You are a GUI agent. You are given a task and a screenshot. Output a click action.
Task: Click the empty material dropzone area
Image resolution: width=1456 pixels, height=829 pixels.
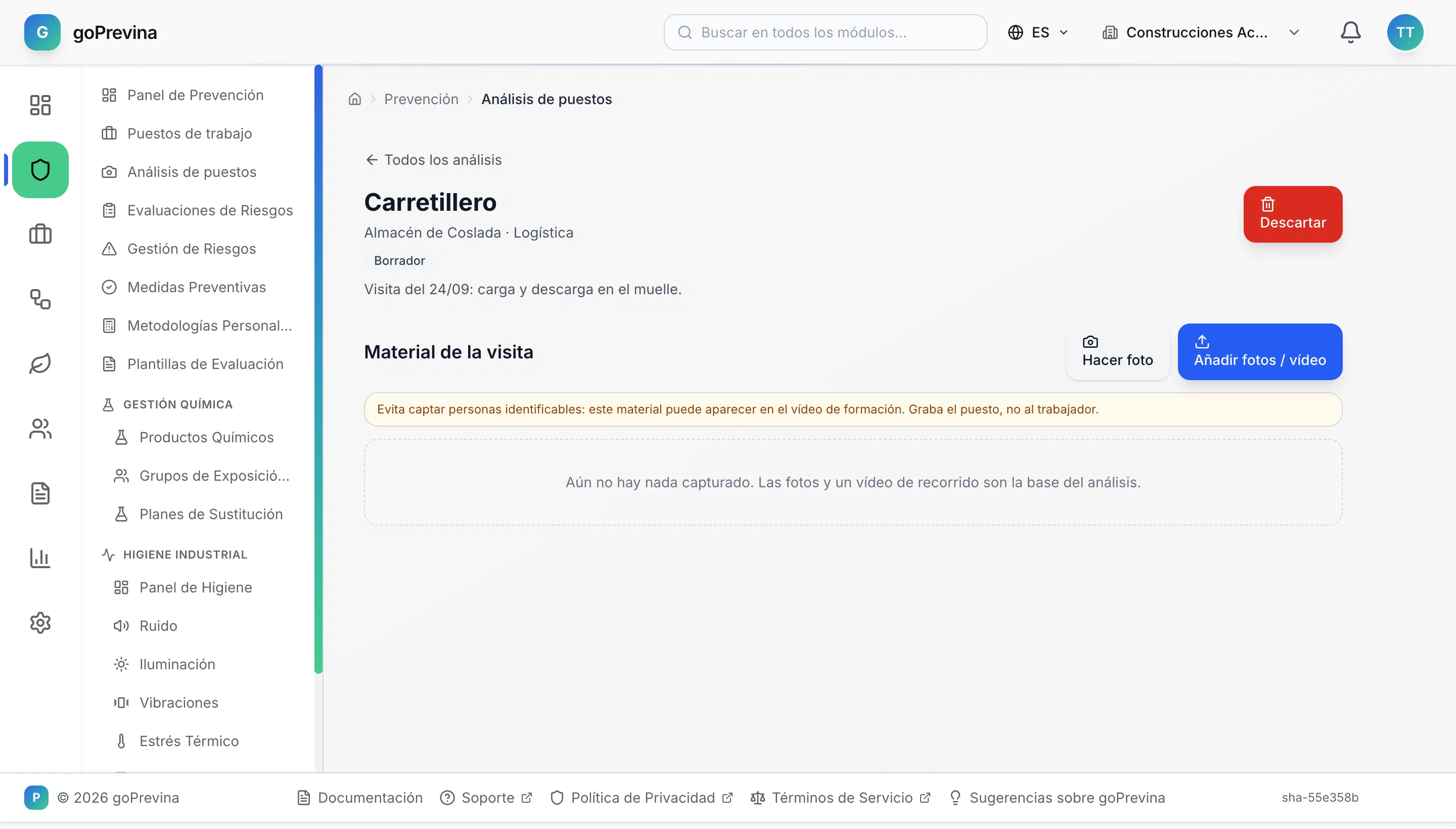click(x=853, y=482)
